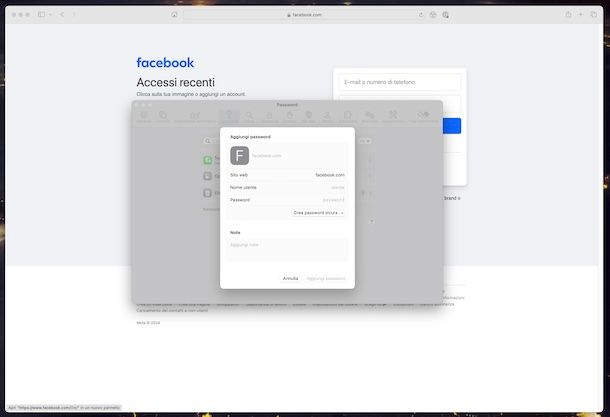
Task: Click the Nome utente input field
Action: [287, 187]
